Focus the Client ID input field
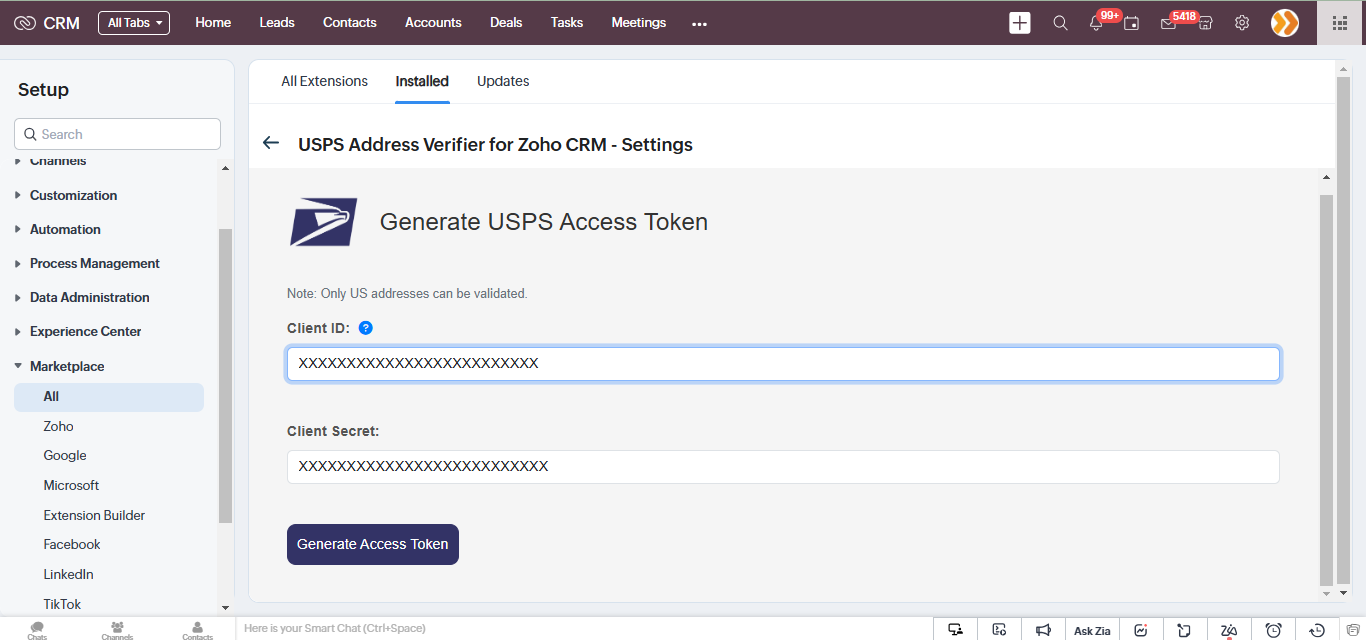Image resolution: width=1366 pixels, height=640 pixels. 783,364
